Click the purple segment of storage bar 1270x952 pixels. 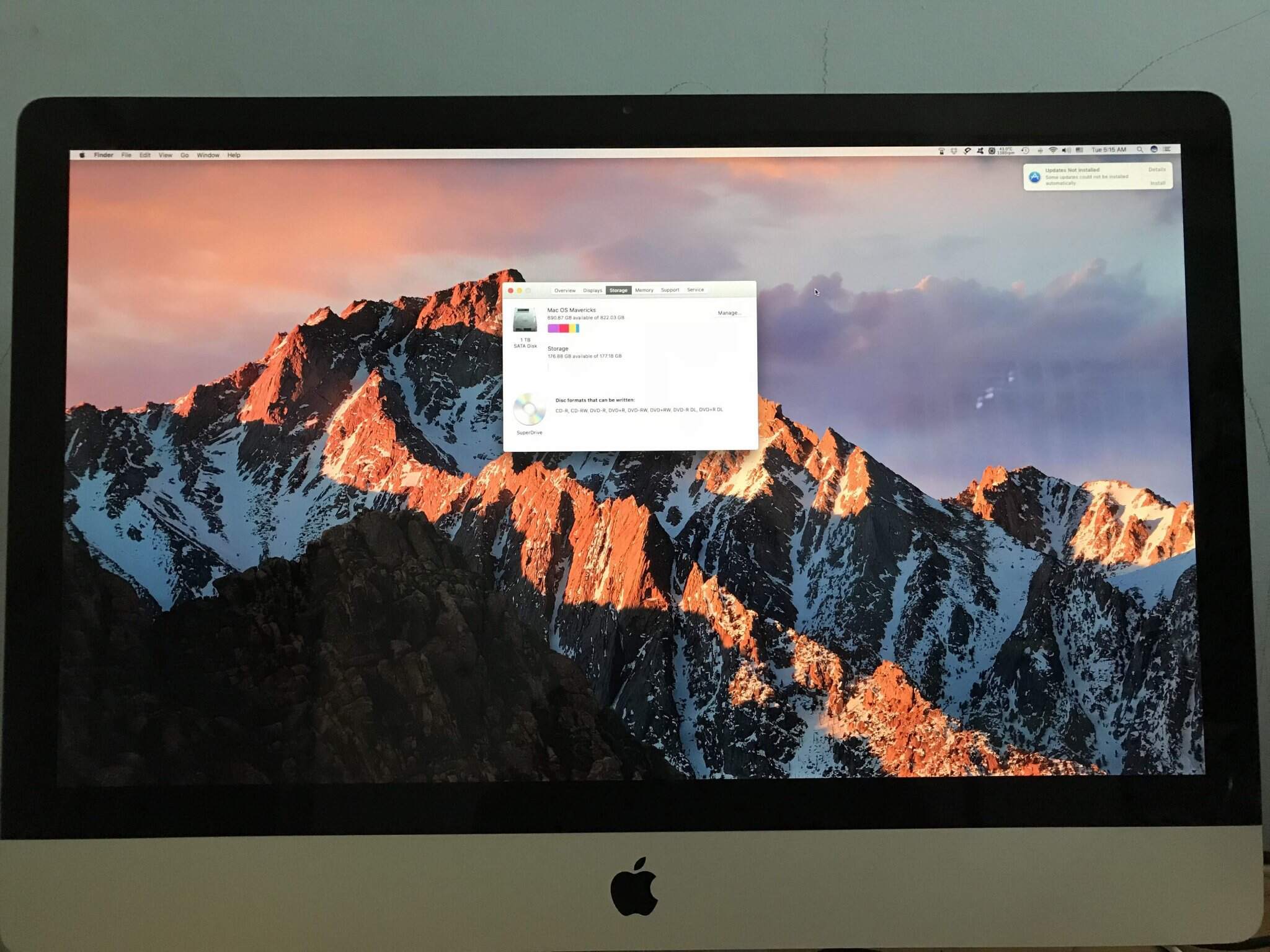(x=553, y=328)
